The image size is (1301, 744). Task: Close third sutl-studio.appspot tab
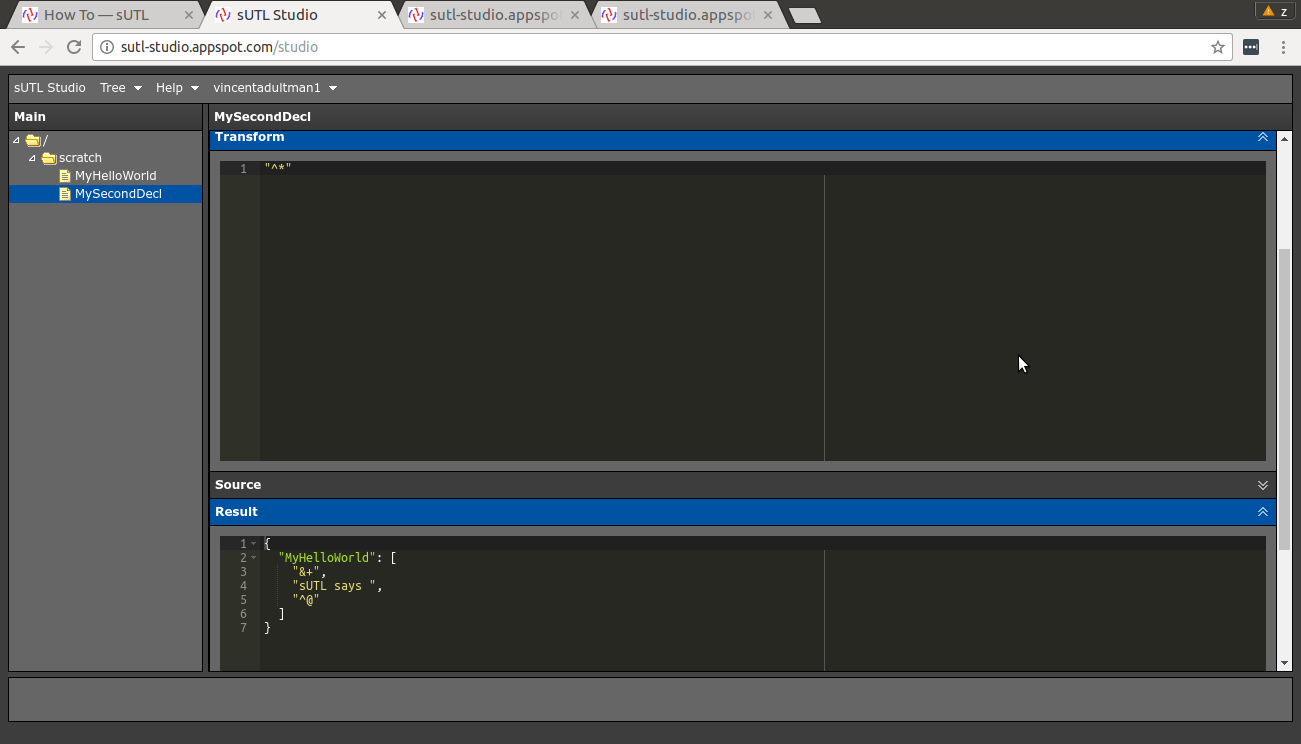coord(574,15)
